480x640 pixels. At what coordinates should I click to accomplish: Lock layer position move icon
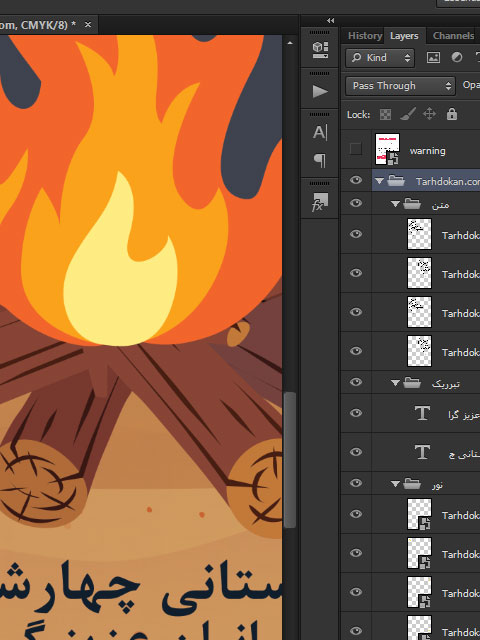pos(429,114)
